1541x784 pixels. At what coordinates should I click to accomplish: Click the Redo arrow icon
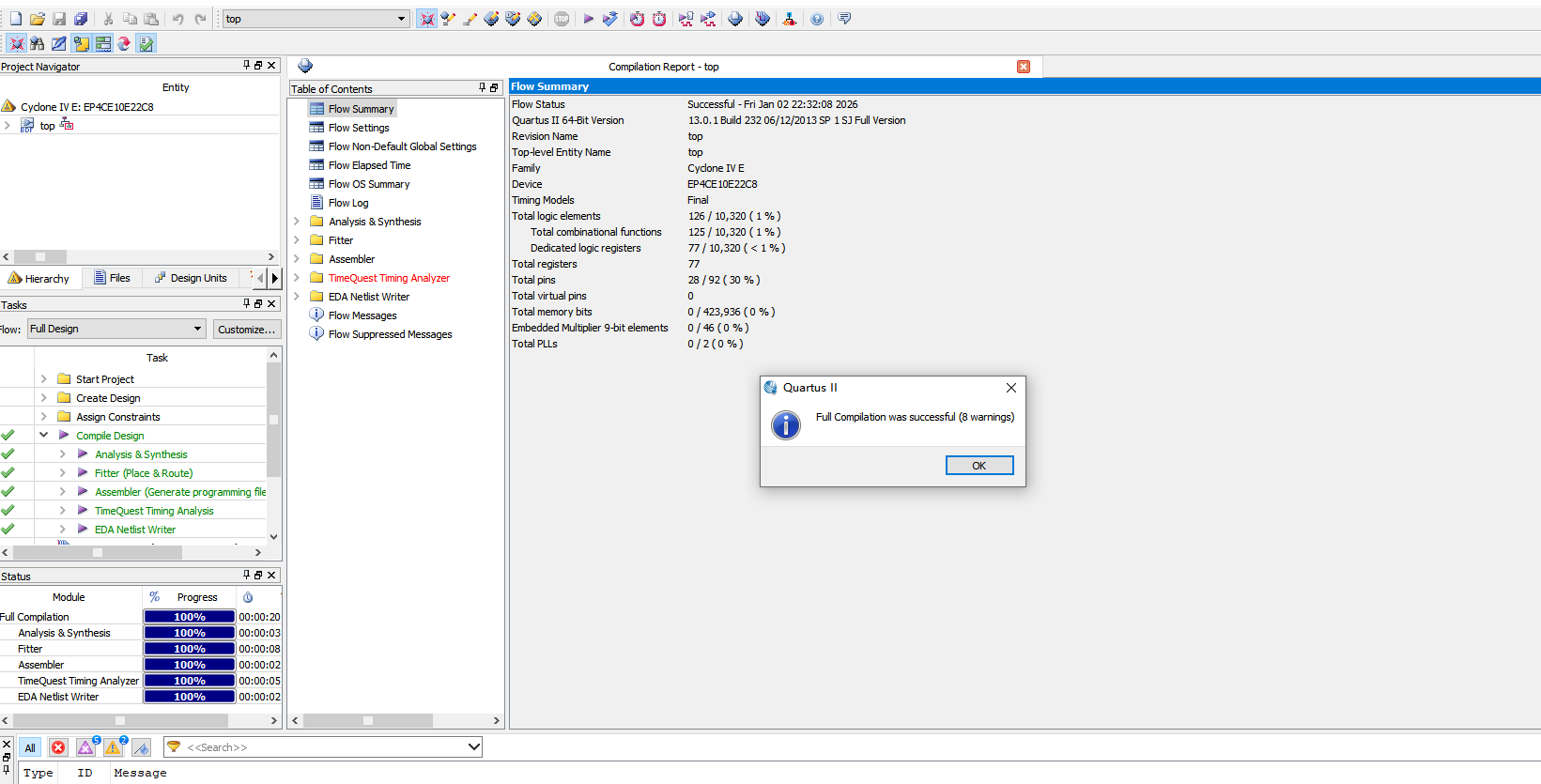pyautogui.click(x=200, y=19)
